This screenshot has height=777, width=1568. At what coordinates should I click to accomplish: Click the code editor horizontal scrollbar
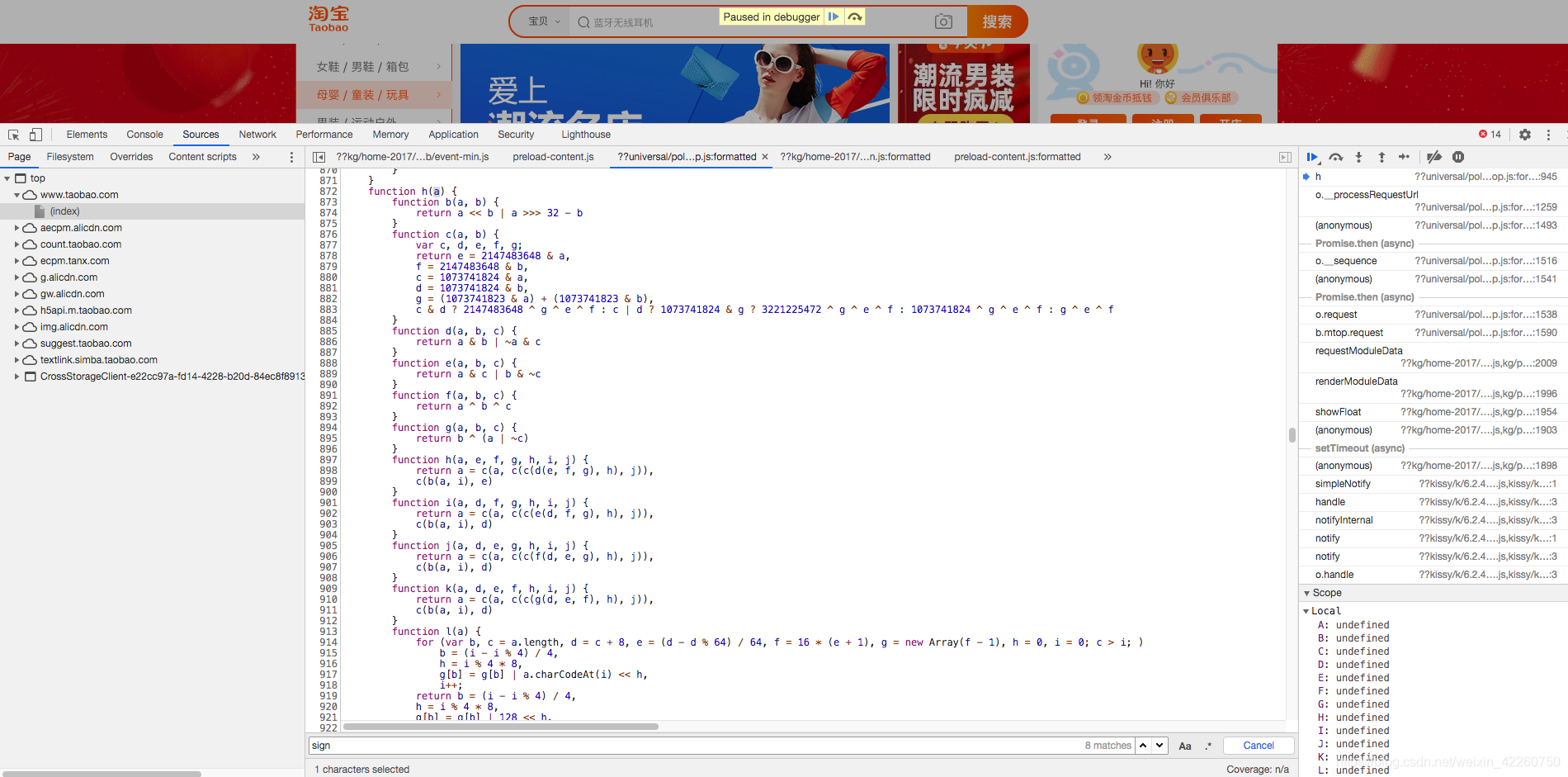click(x=501, y=727)
